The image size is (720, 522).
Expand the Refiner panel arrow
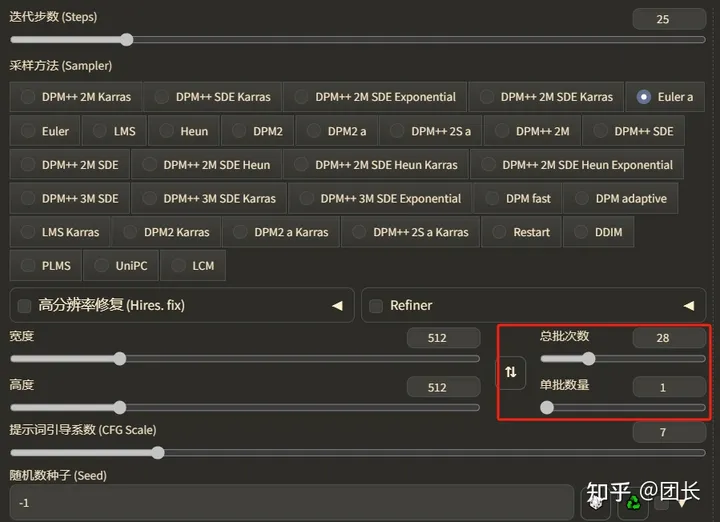coord(689,306)
